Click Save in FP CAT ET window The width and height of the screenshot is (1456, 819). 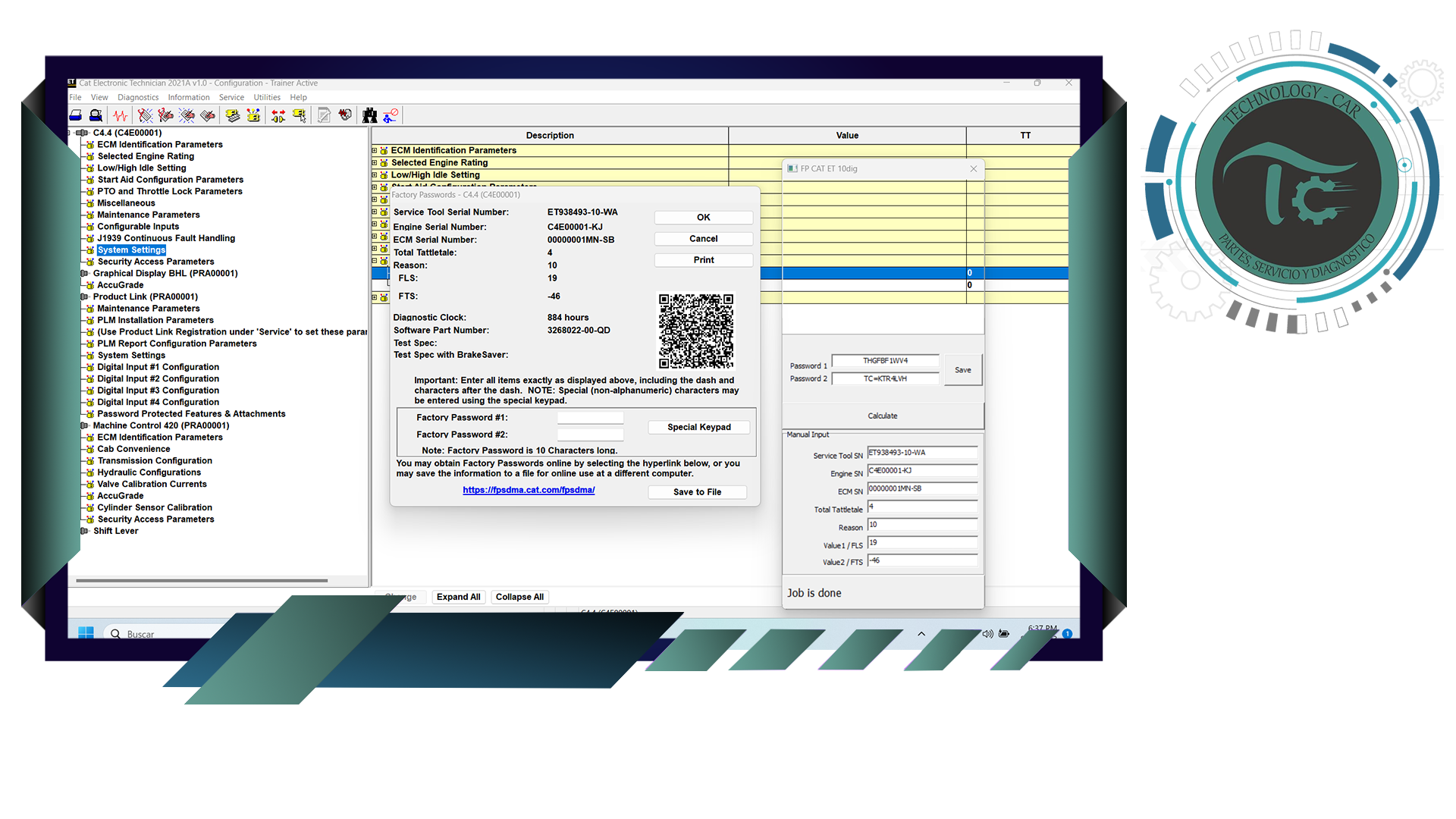pos(963,370)
